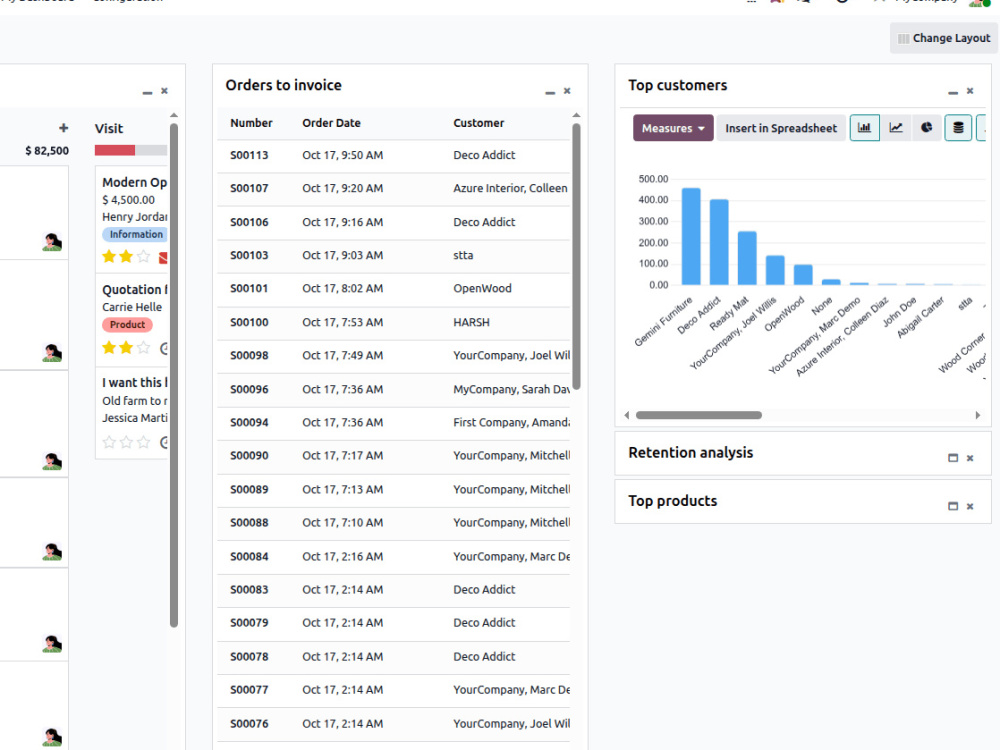Select order S00101 from OpenWood
The height and width of the screenshot is (750, 1000).
tap(393, 289)
